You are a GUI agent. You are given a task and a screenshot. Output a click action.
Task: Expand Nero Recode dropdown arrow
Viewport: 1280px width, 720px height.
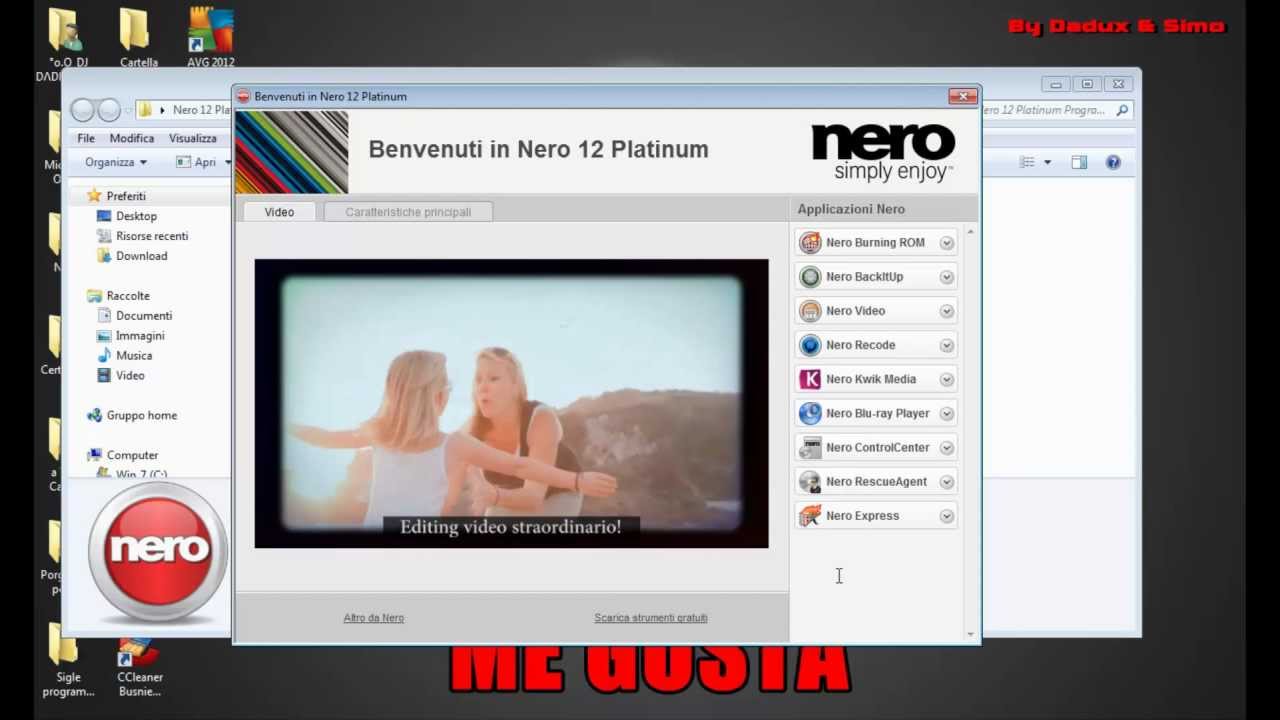coord(946,345)
